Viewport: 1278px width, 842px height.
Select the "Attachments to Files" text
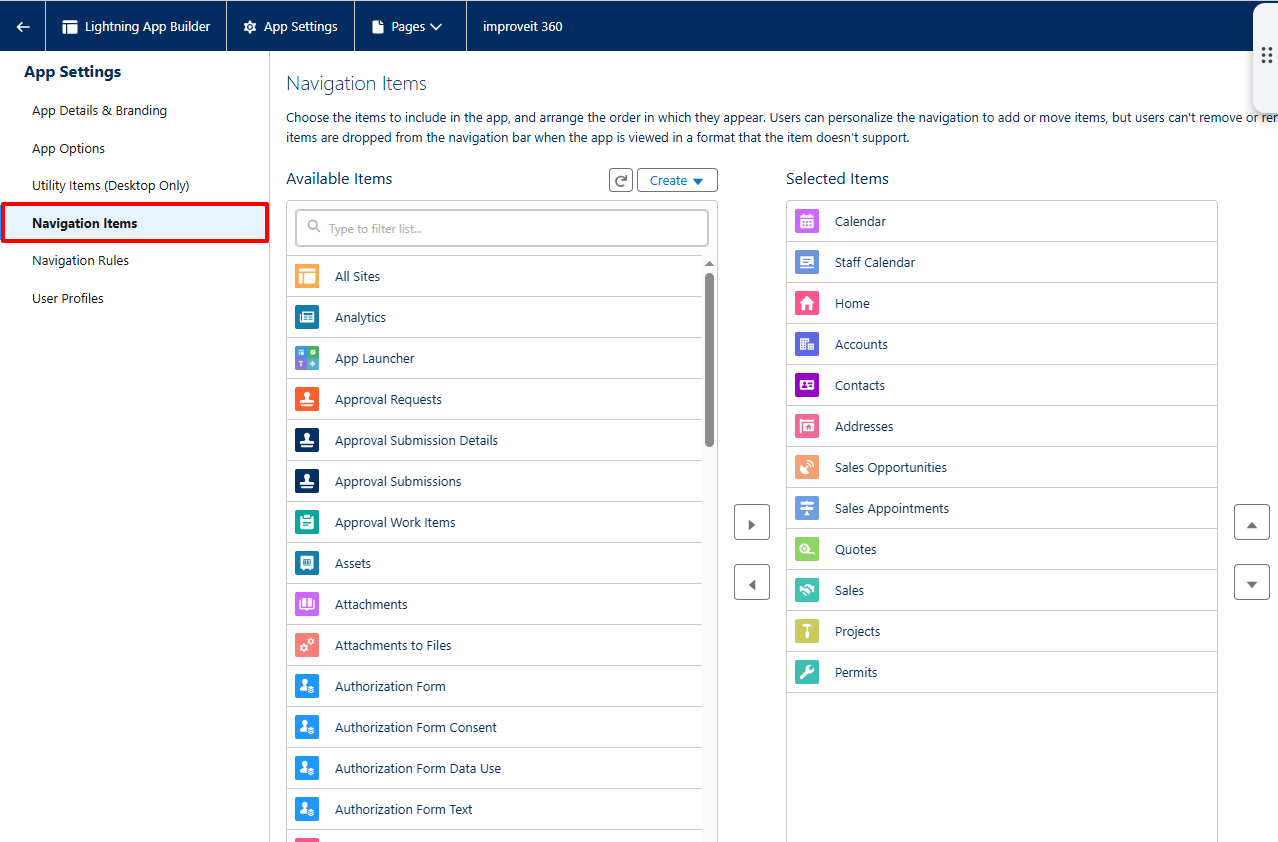393,645
